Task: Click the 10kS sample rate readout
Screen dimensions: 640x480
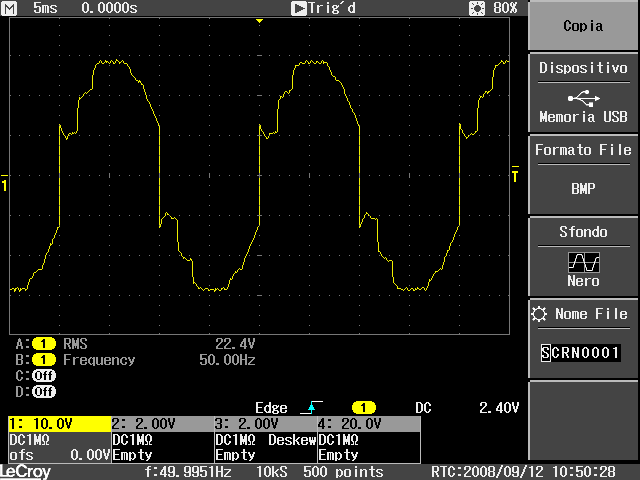Action: [x=272, y=472]
